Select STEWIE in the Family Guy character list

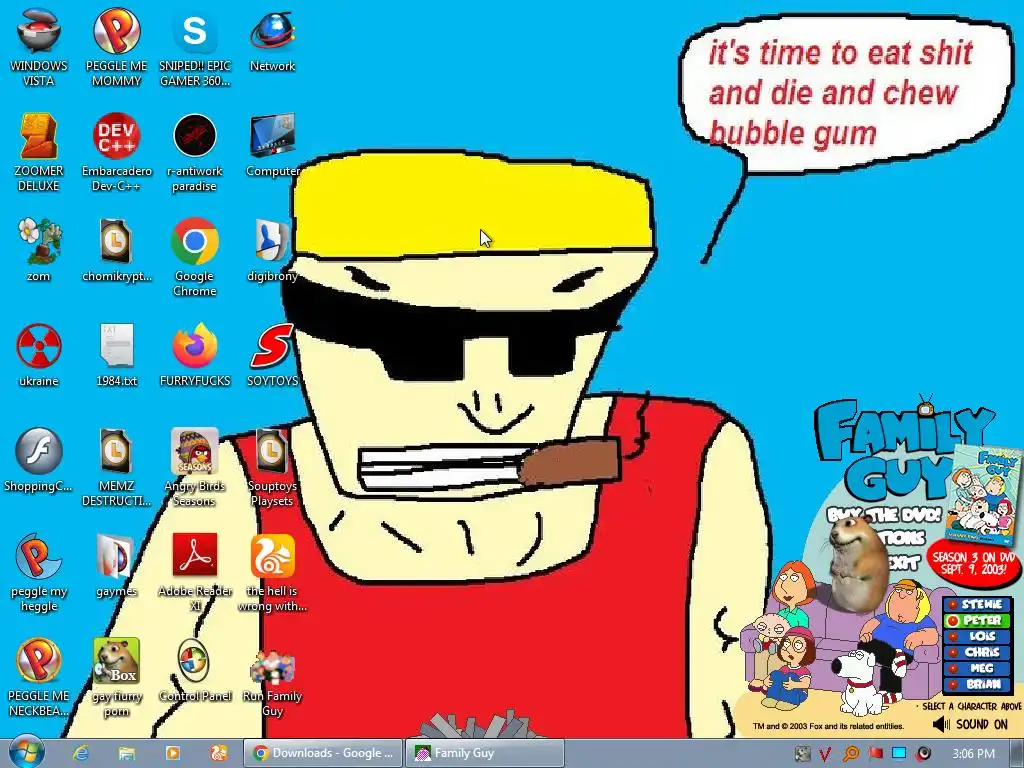(976, 604)
